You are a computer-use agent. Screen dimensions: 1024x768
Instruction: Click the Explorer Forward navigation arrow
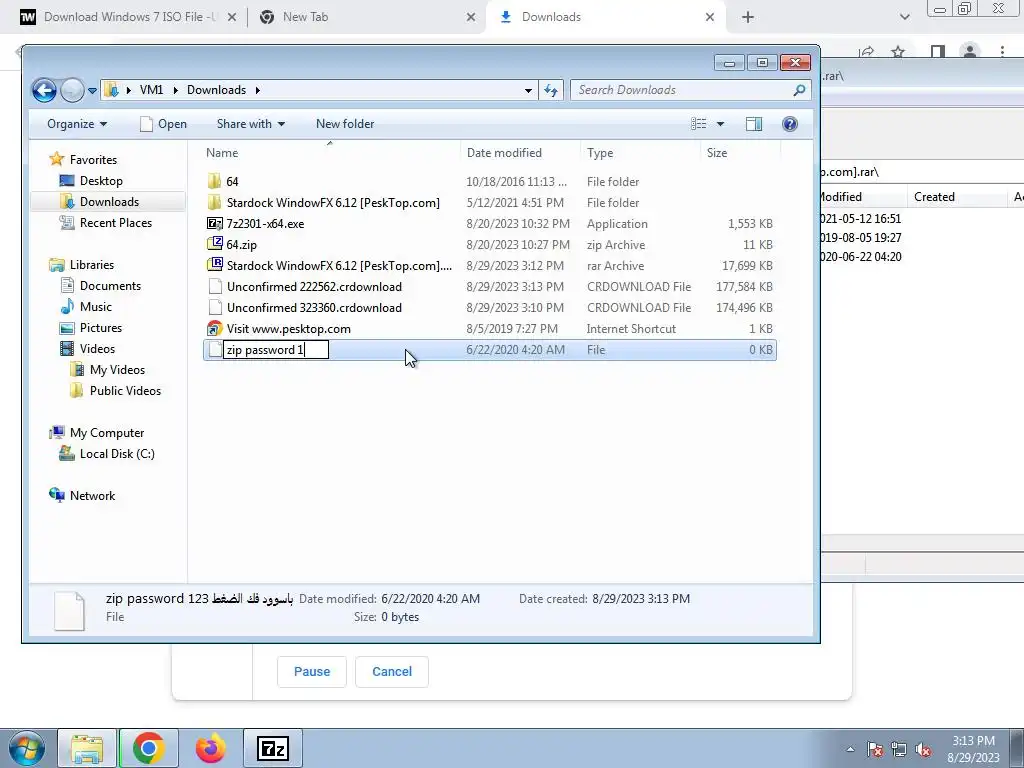(72, 90)
